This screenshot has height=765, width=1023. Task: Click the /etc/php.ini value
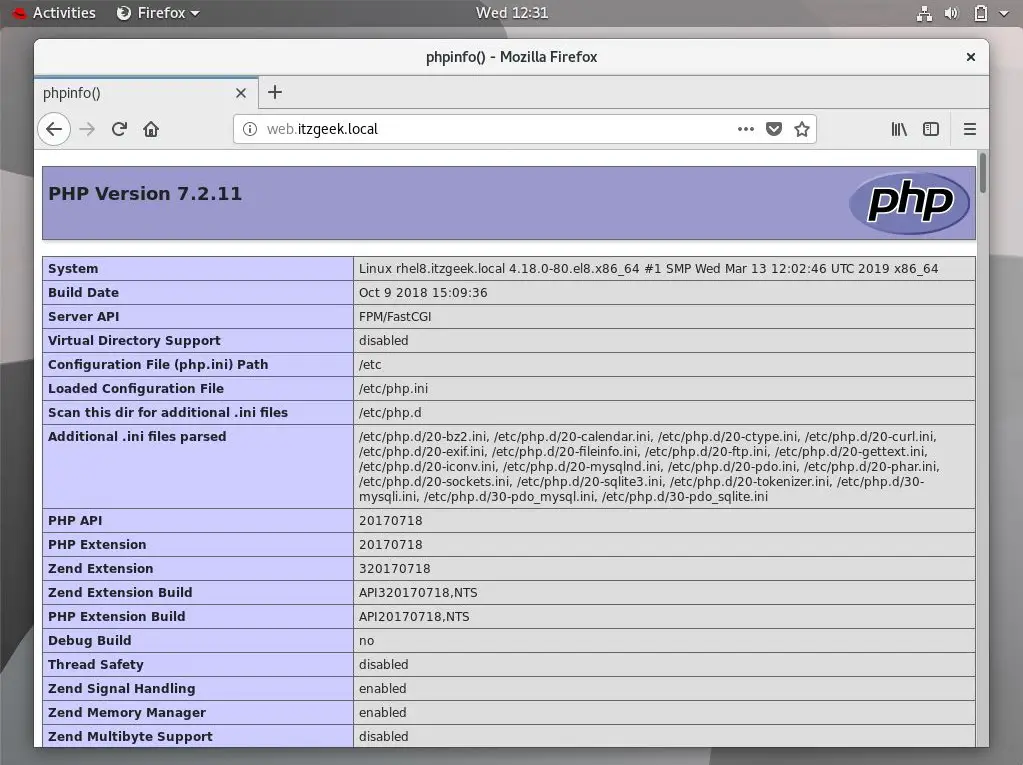tap(393, 389)
